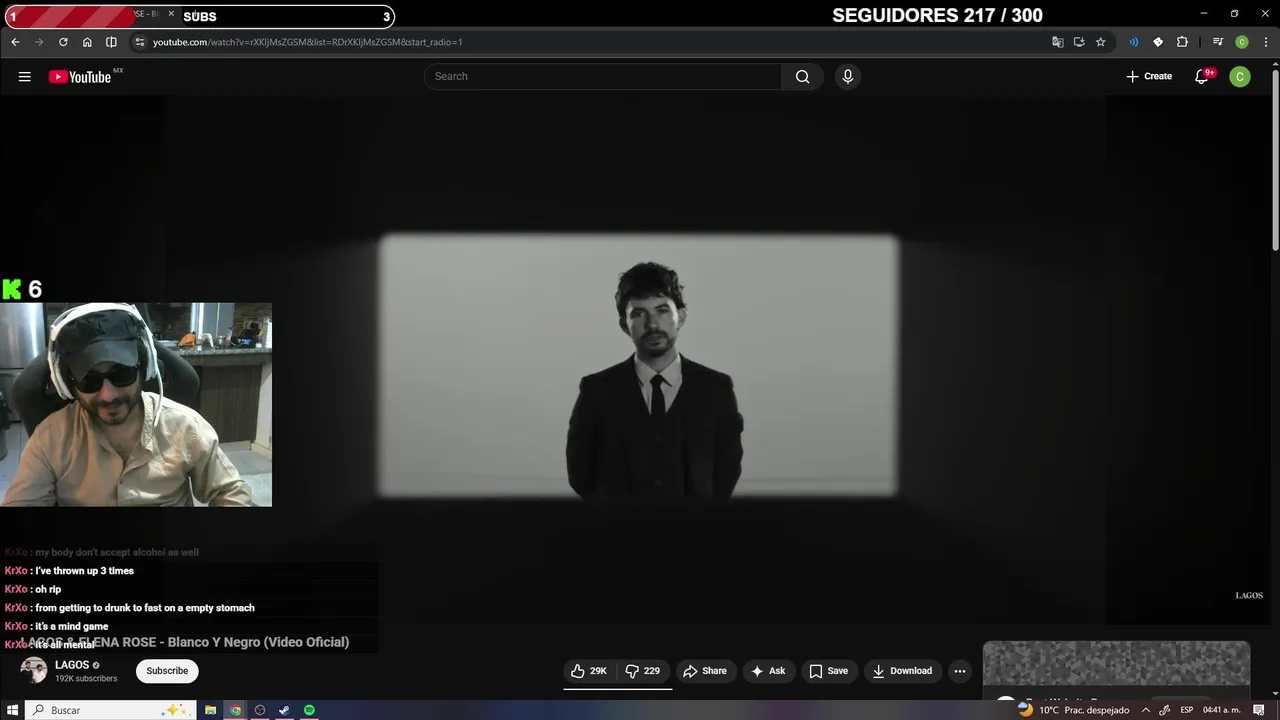Go to YouTube home via logo

point(79,77)
